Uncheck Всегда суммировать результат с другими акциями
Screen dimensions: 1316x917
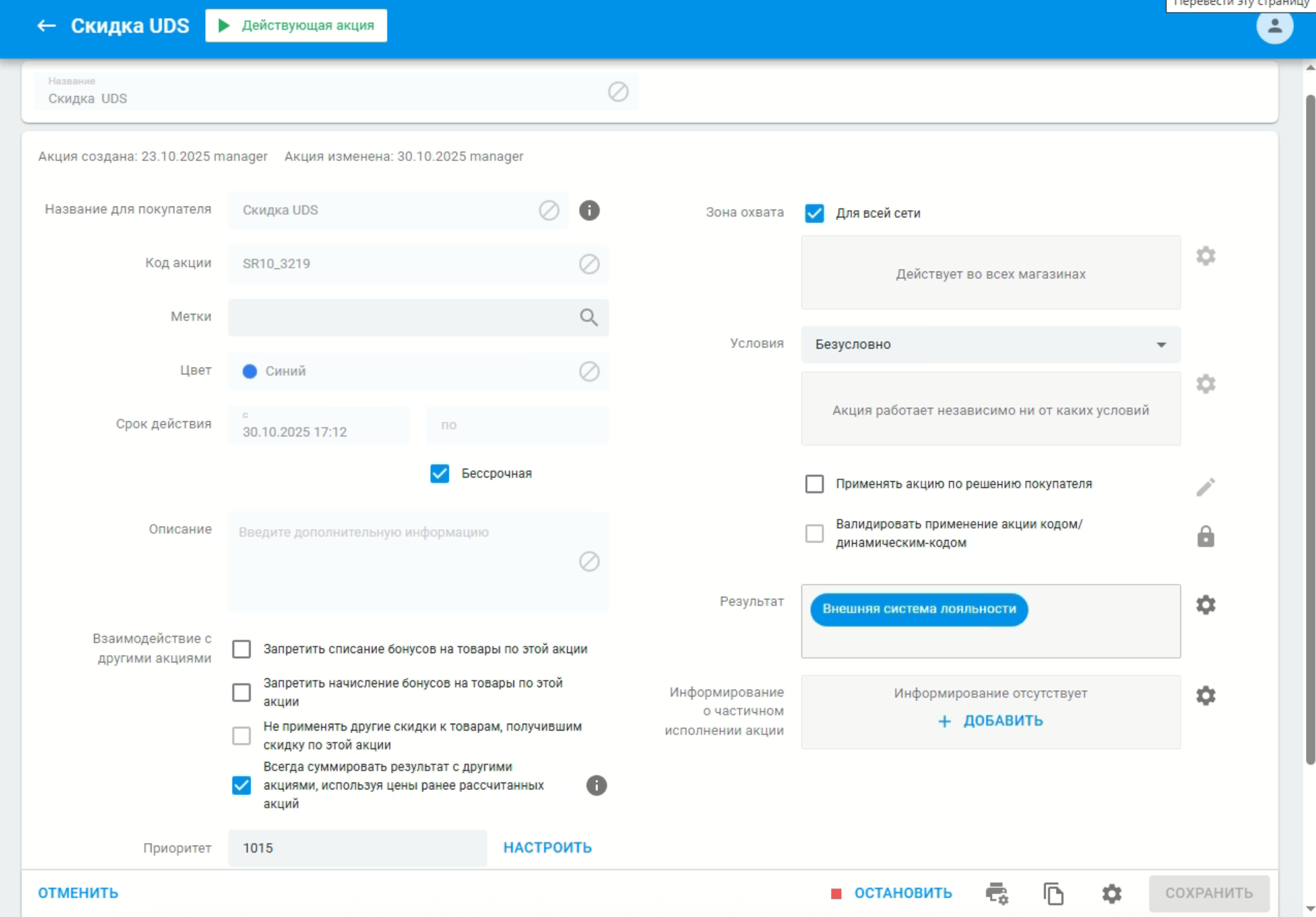tap(241, 785)
